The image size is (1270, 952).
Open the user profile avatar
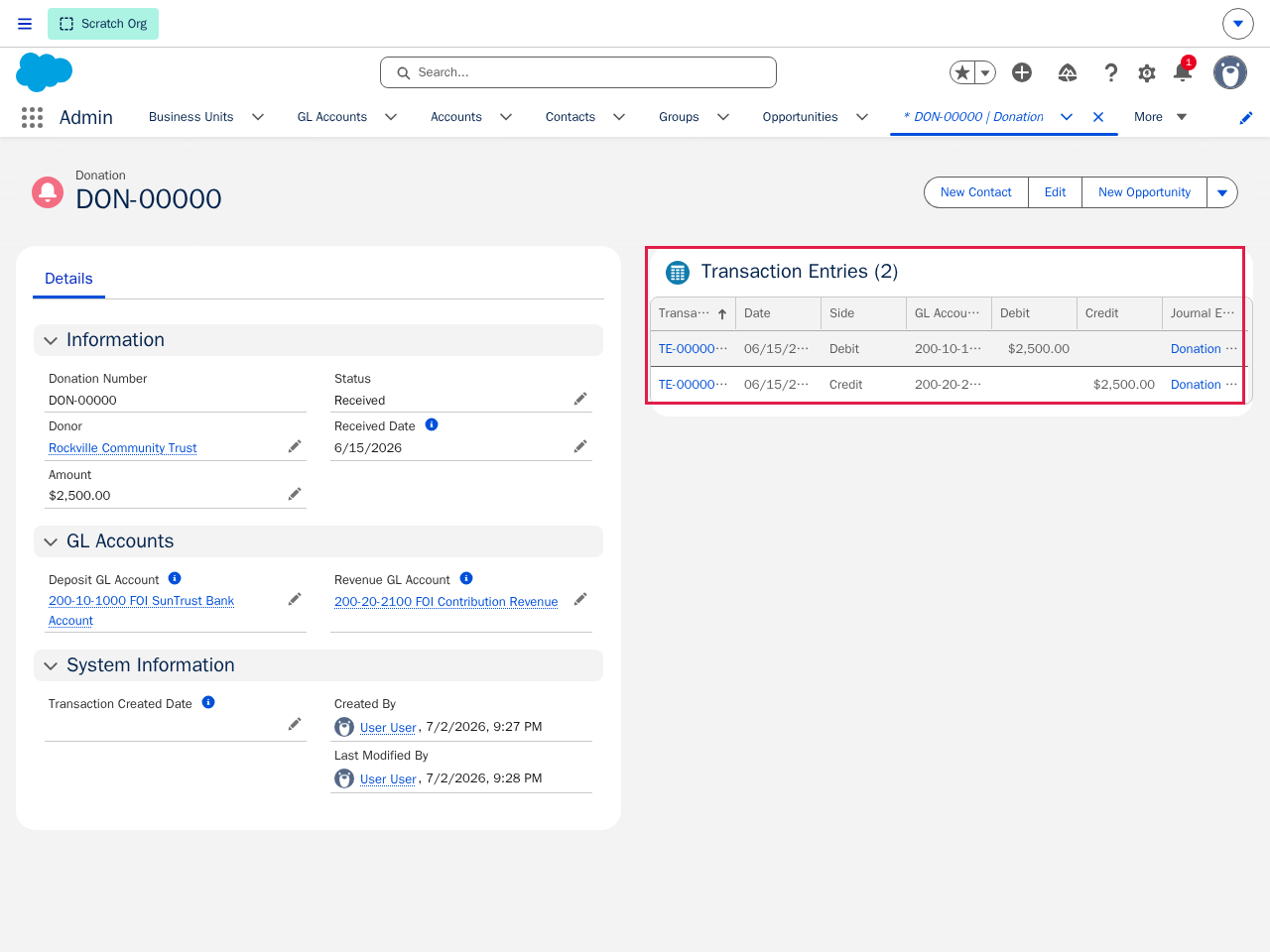pos(1230,72)
